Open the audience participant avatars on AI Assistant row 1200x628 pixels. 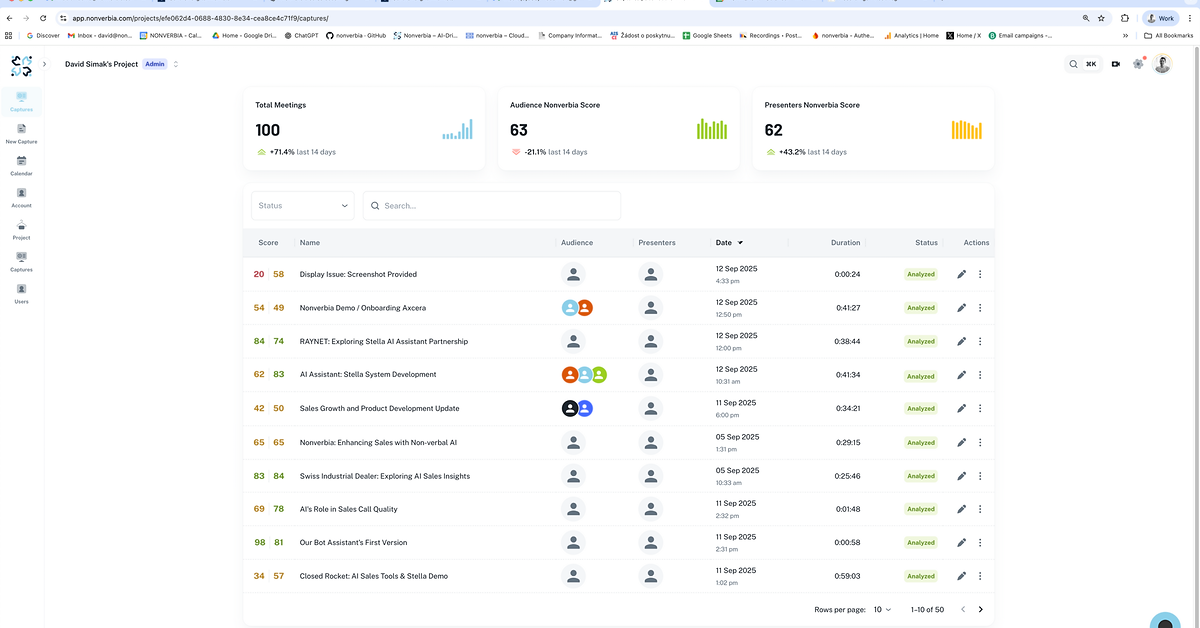point(584,374)
